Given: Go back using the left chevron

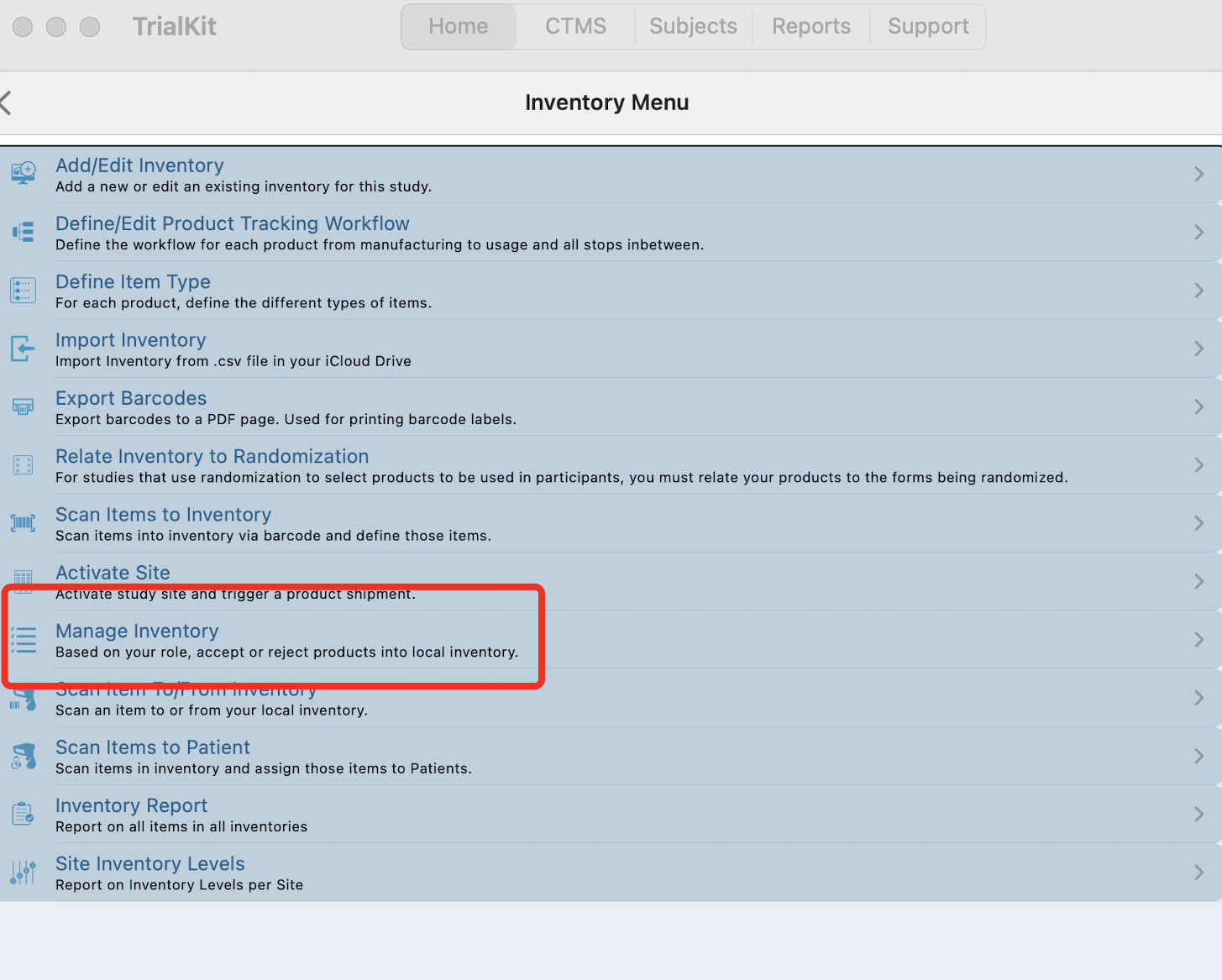Looking at the screenshot, I should pos(6,102).
